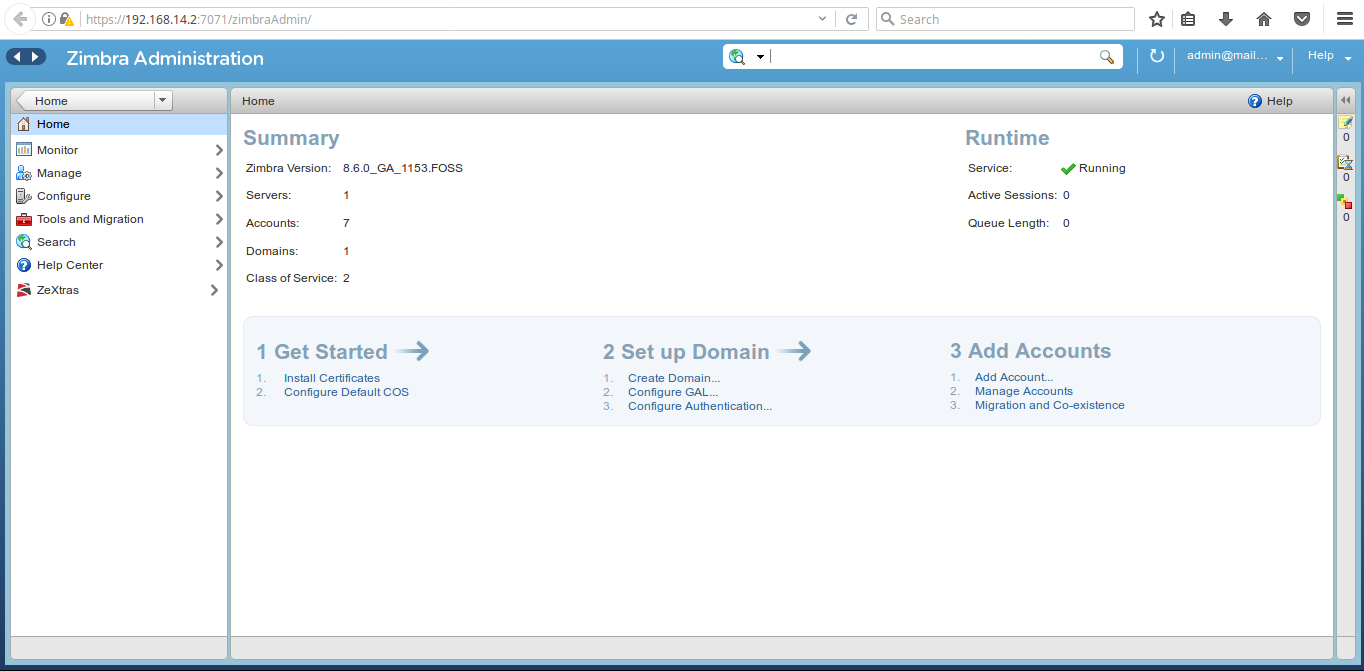This screenshot has height=671, width=1364.
Task: Go back with Zimbra history back arrow
Action: 17,57
